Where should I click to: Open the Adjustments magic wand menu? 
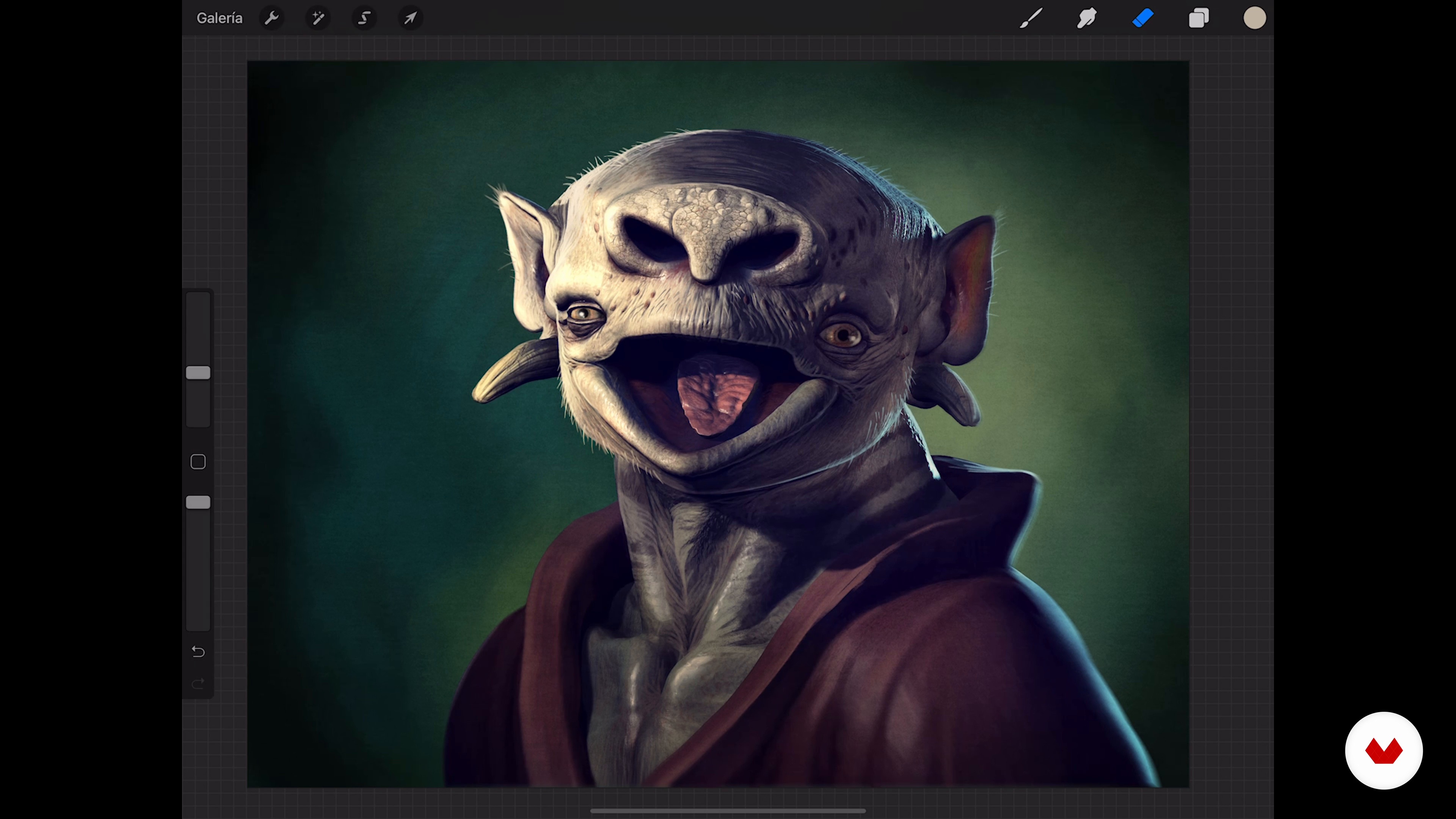pyautogui.click(x=318, y=18)
